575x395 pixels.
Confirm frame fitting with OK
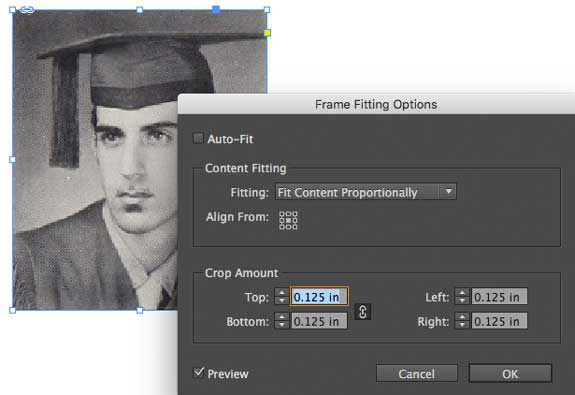click(510, 373)
